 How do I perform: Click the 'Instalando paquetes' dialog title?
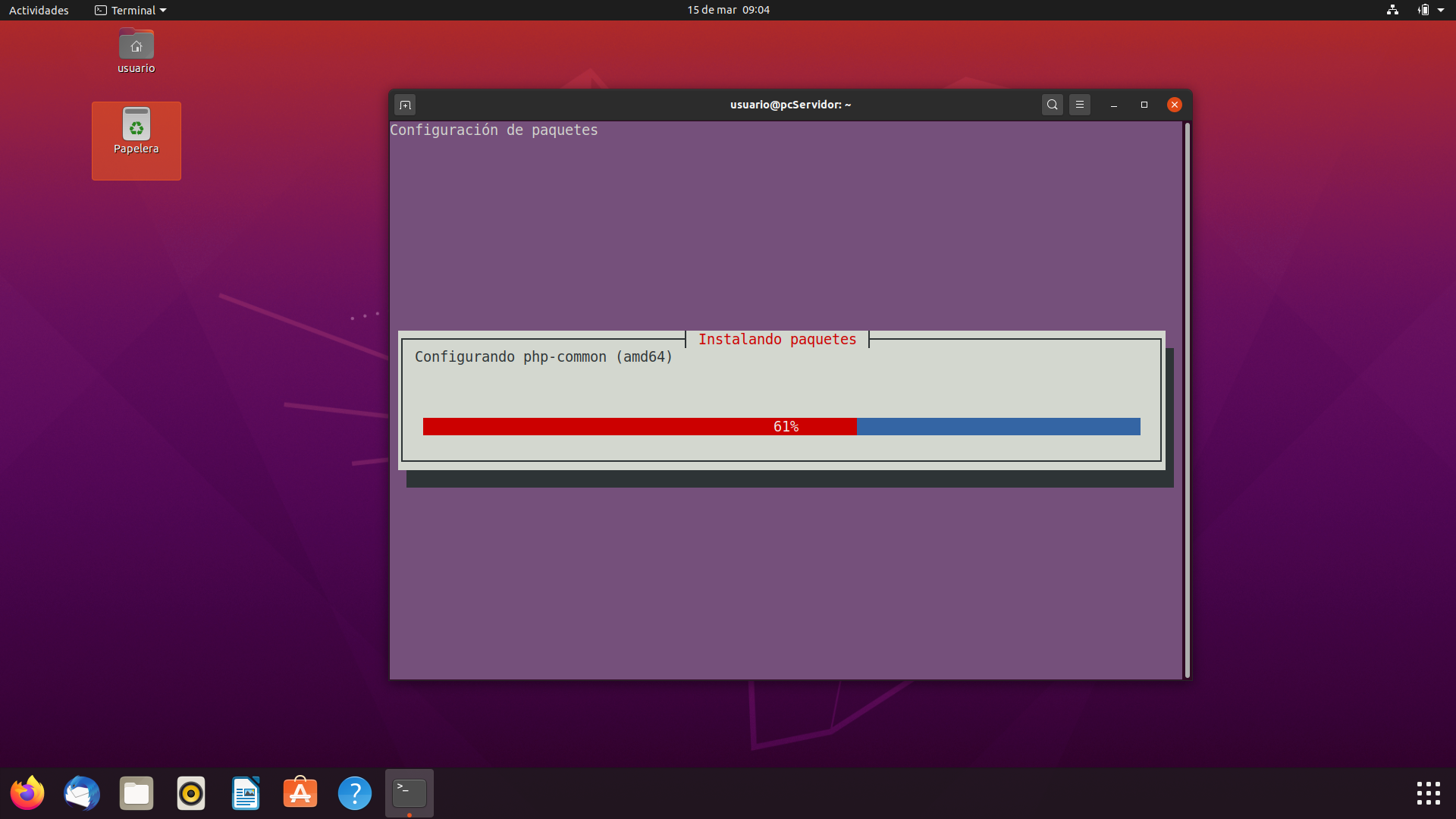click(777, 340)
